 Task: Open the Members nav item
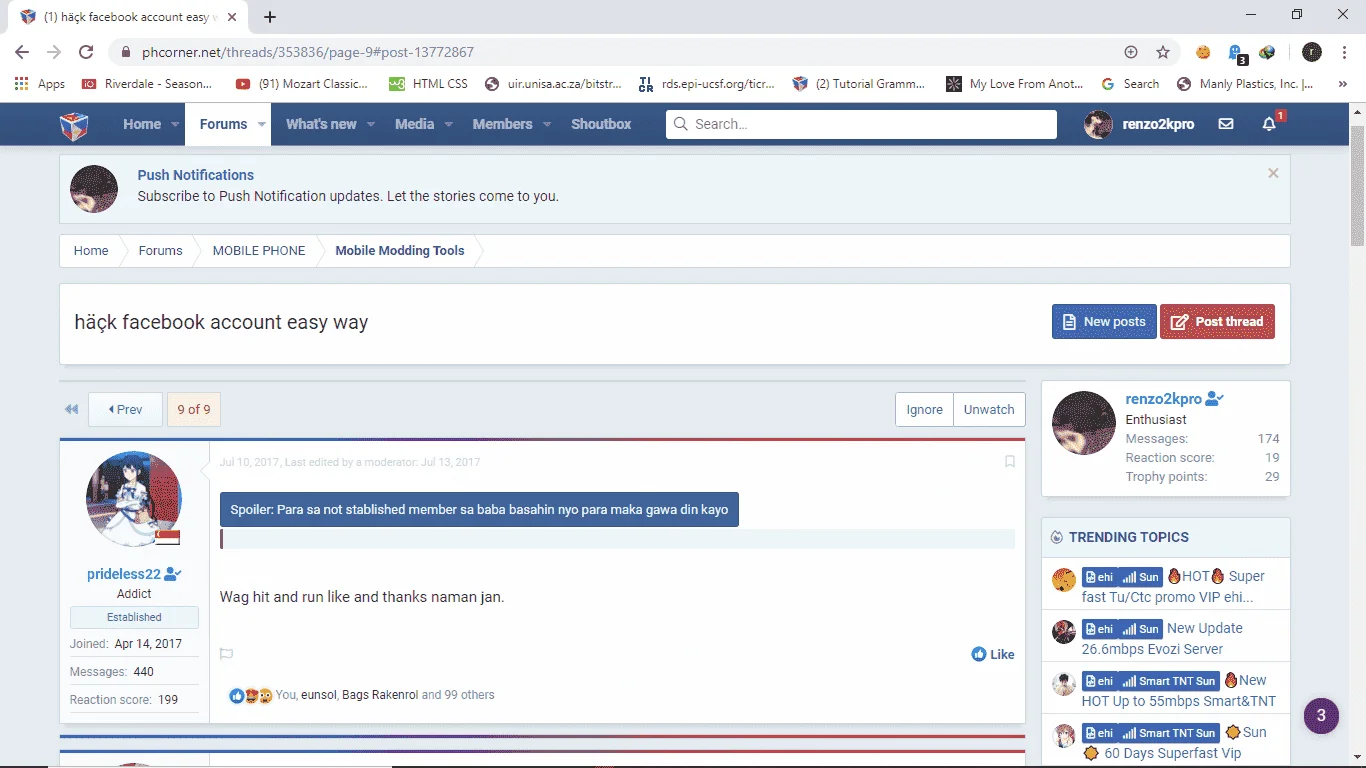pos(502,124)
